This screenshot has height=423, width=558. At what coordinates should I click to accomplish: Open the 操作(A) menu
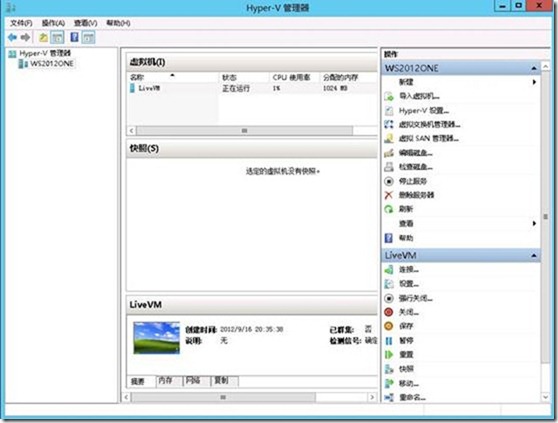[x=53, y=23]
